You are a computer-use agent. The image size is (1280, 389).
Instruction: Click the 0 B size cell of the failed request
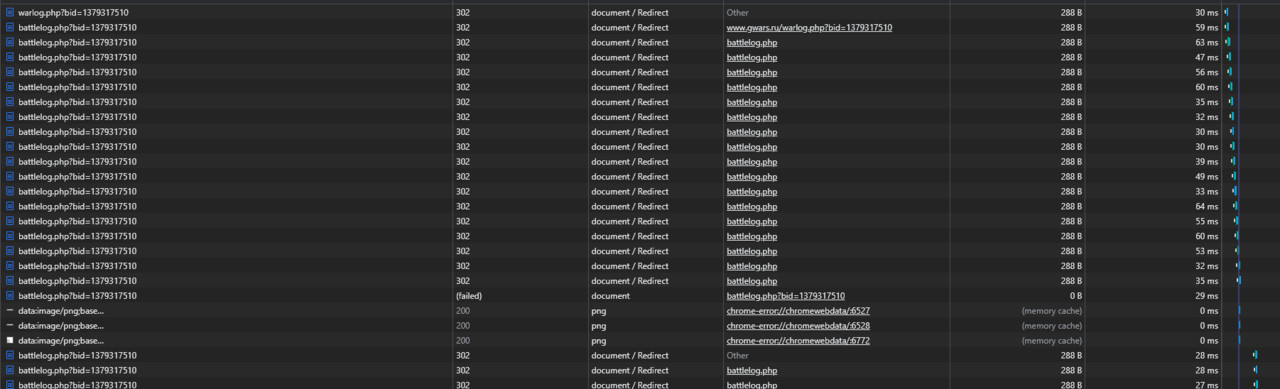tap(1075, 296)
